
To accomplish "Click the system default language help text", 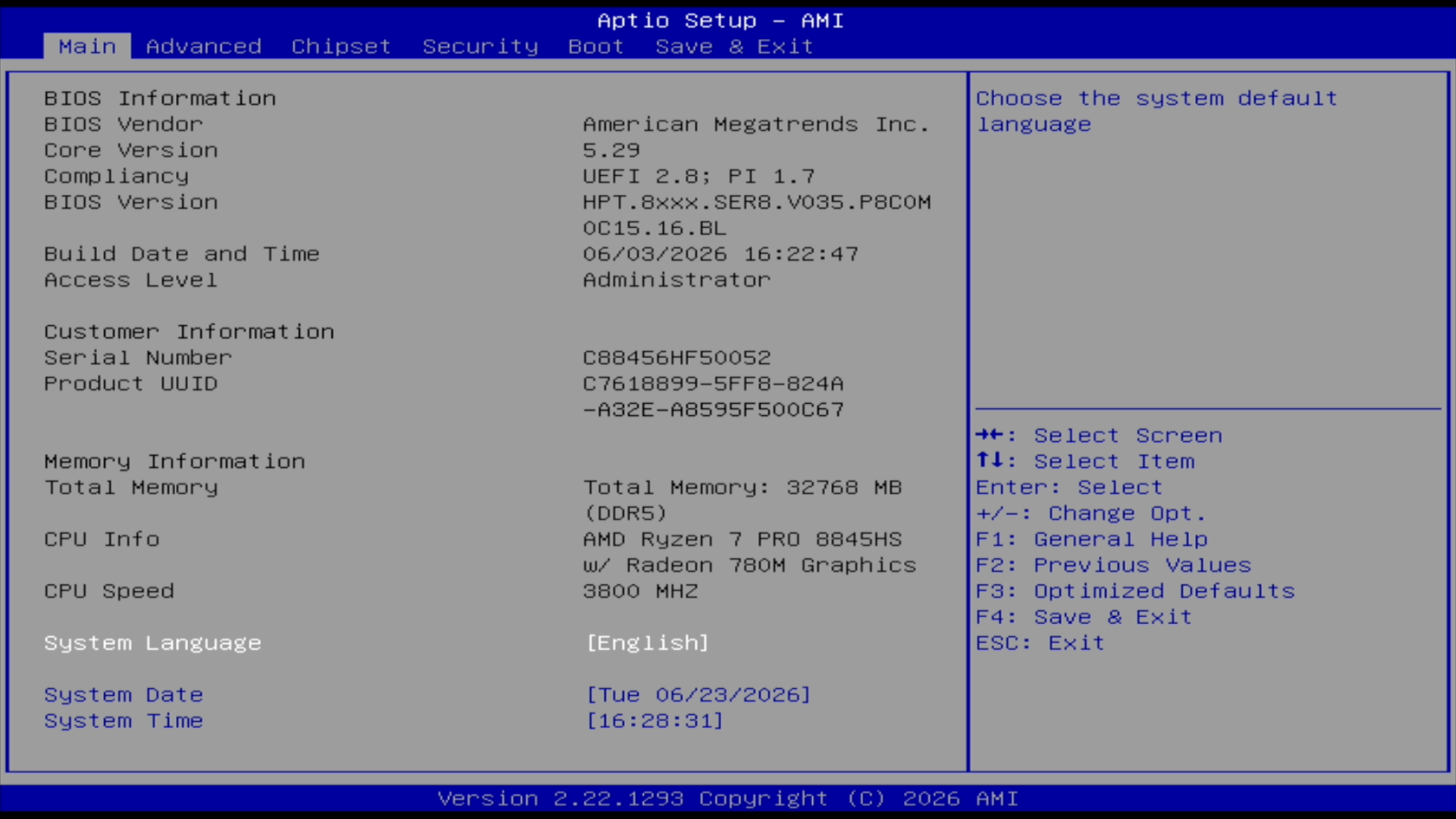I will click(1157, 111).
